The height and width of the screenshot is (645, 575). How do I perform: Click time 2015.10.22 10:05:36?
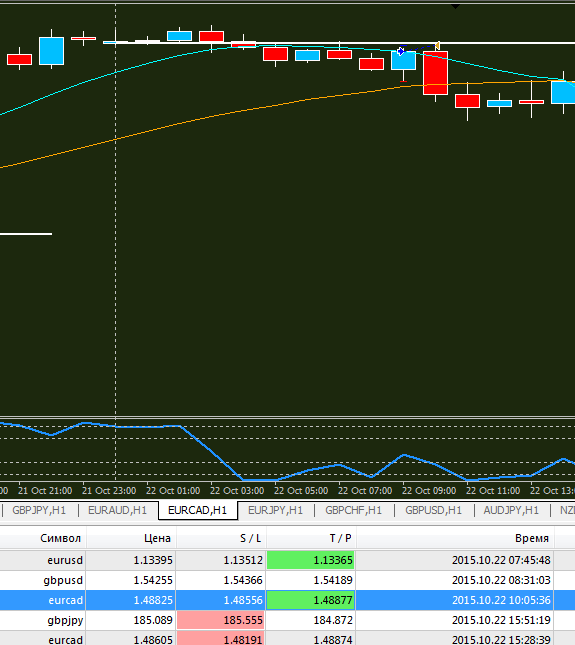coord(501,601)
